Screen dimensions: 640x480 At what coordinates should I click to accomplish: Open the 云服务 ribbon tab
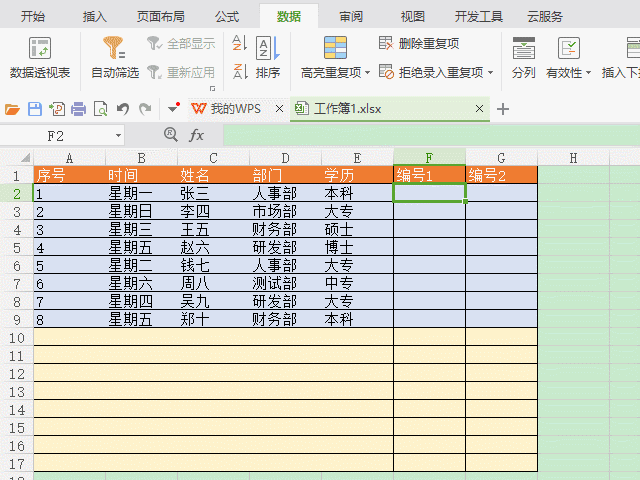click(545, 16)
